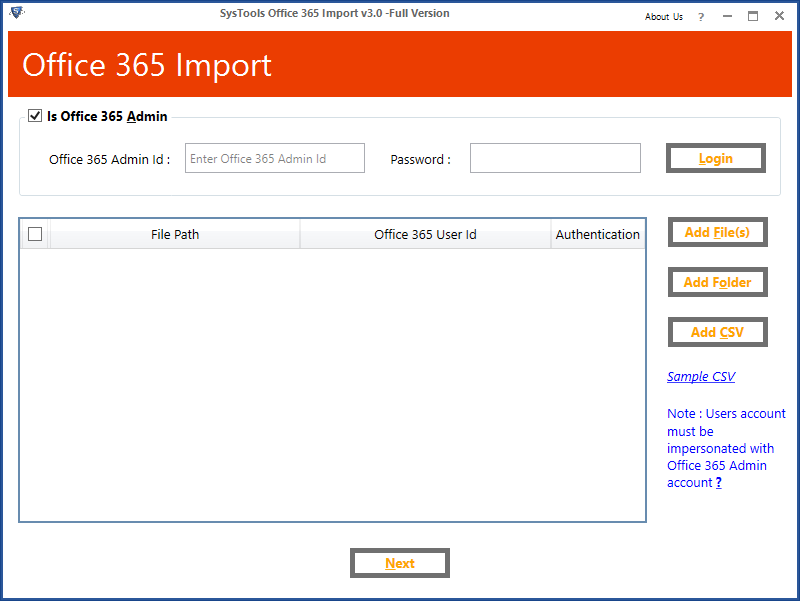Screen dimensions: 800x601
Task: Click the Authentication column header
Action: (598, 235)
